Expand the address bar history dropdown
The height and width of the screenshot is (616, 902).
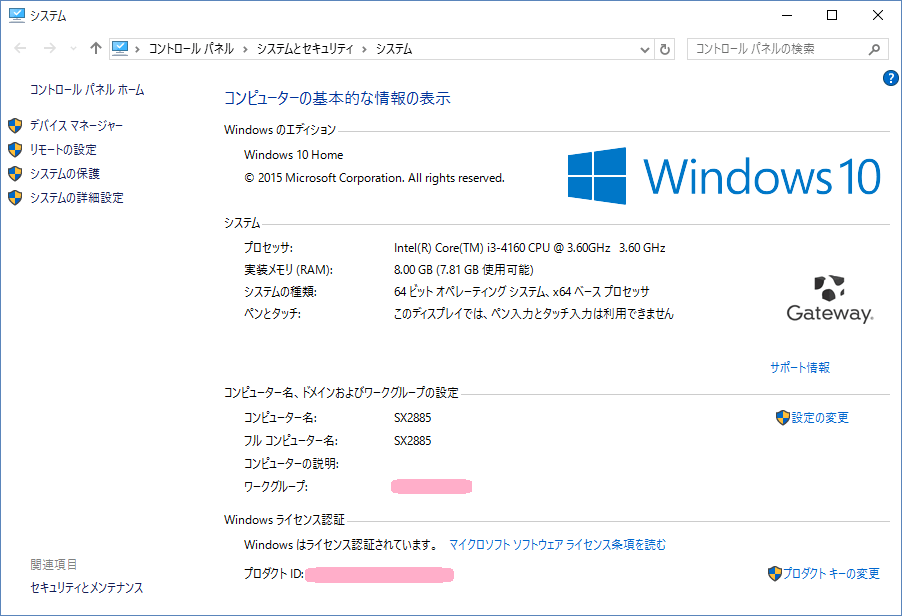pos(645,49)
